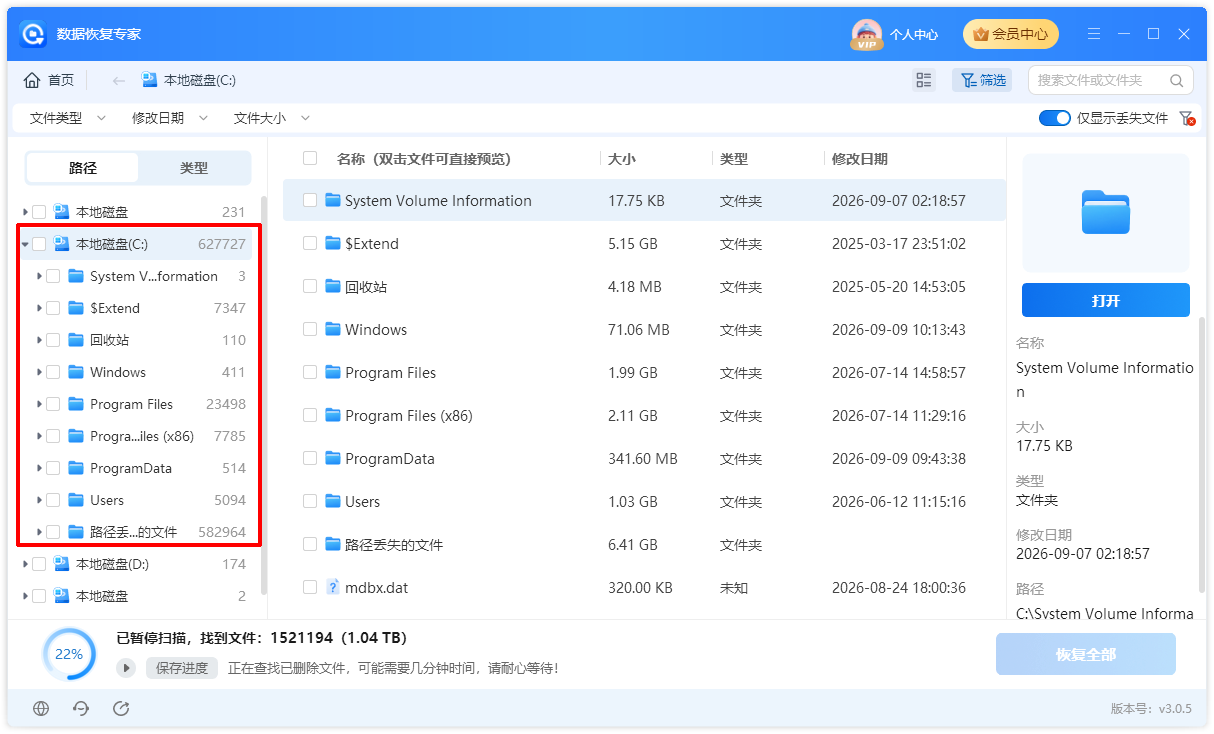
Task: Toggle 仅显示丢失文件 switch
Action: 1055,118
